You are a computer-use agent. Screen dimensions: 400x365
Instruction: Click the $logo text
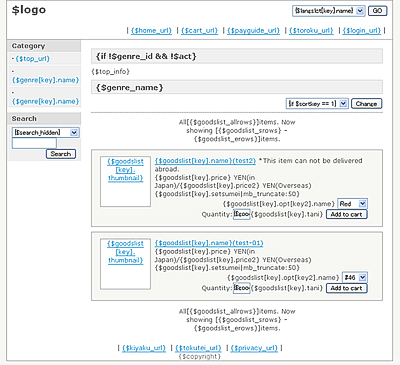(x=29, y=10)
